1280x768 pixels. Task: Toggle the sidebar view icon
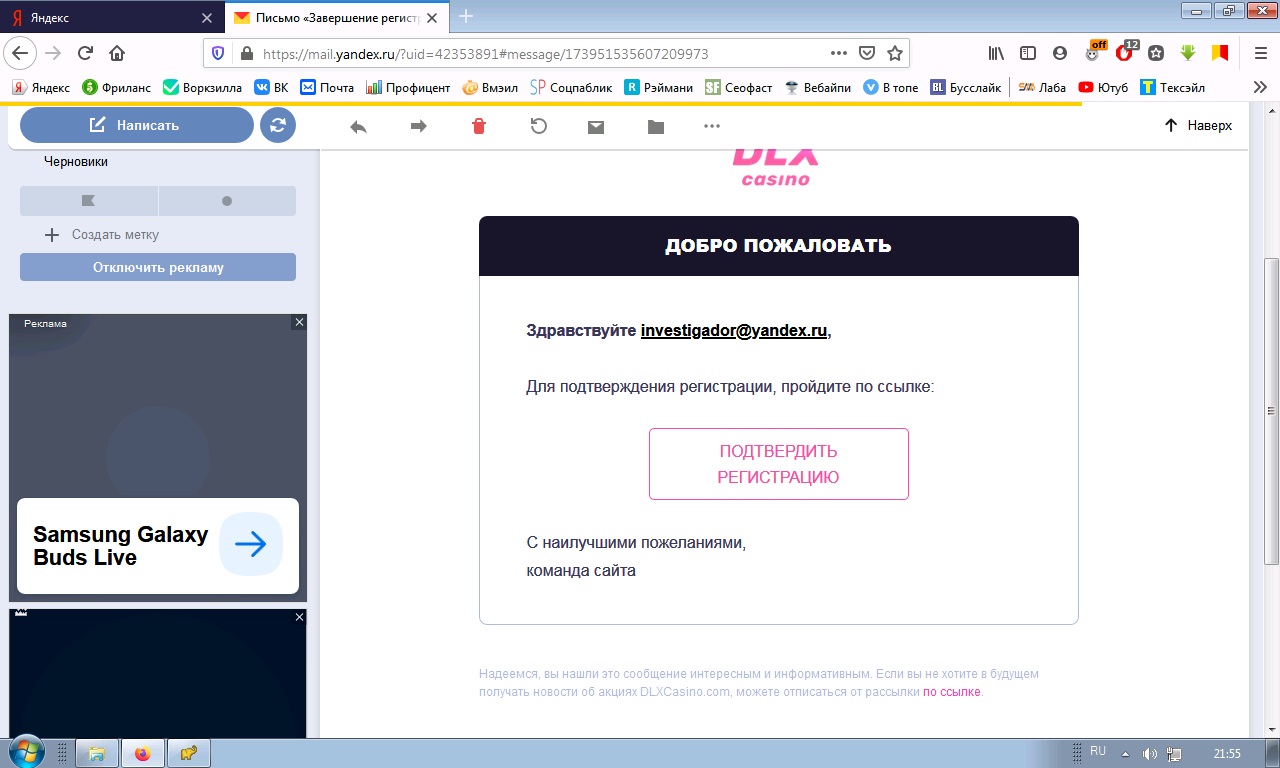click(1028, 53)
